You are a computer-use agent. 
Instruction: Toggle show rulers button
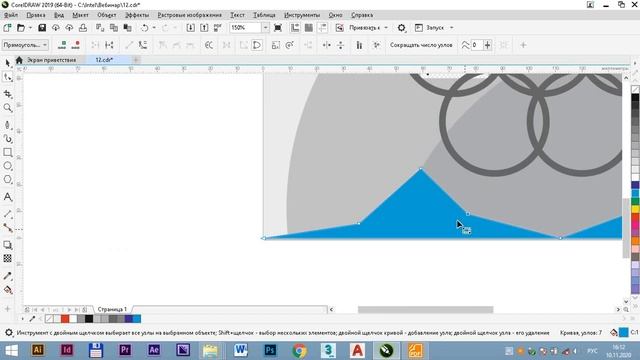[295, 28]
